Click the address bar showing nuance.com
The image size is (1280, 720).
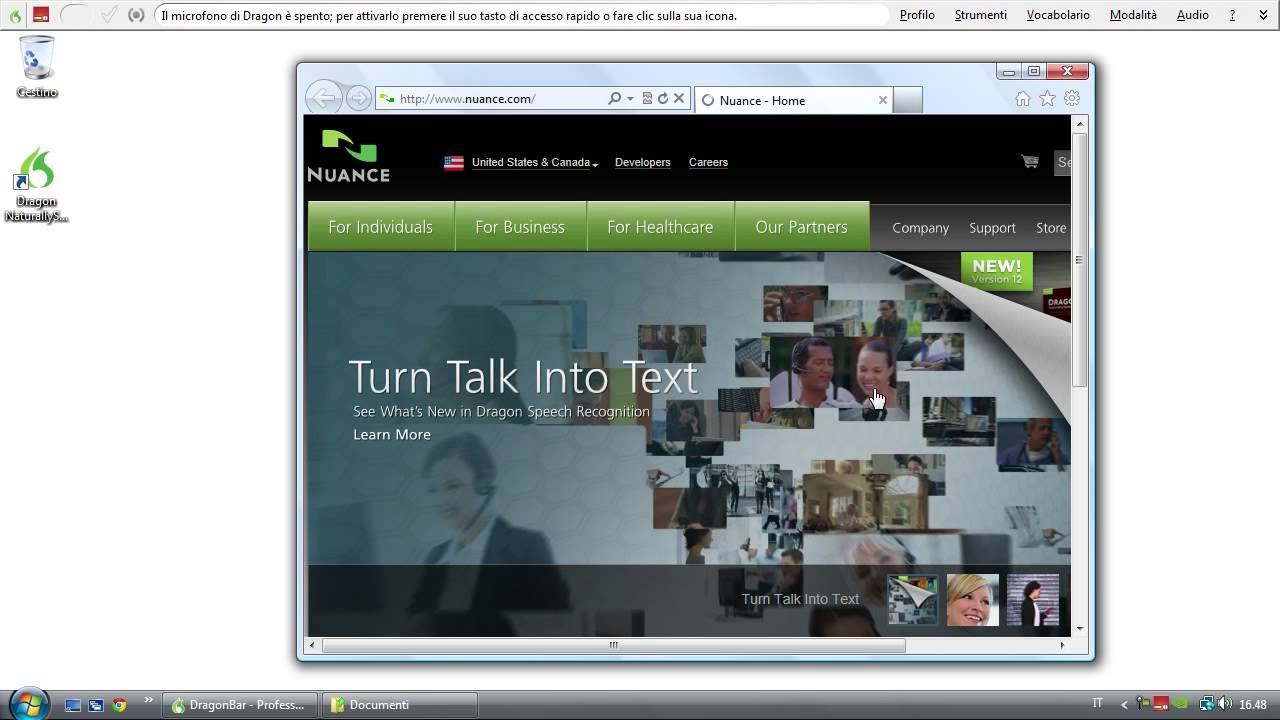point(490,98)
